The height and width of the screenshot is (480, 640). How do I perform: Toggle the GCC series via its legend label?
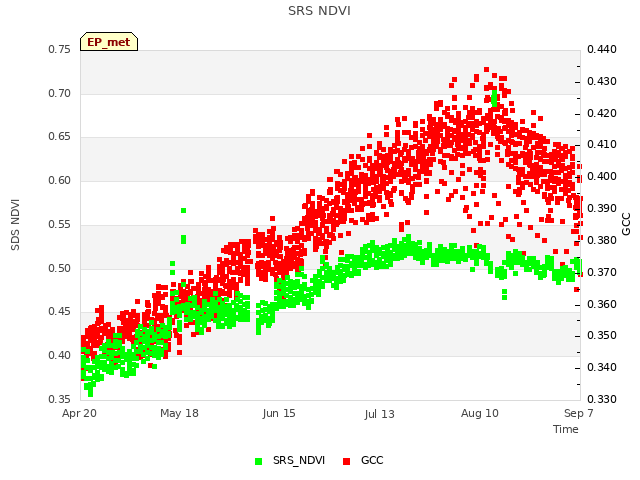coord(372,460)
